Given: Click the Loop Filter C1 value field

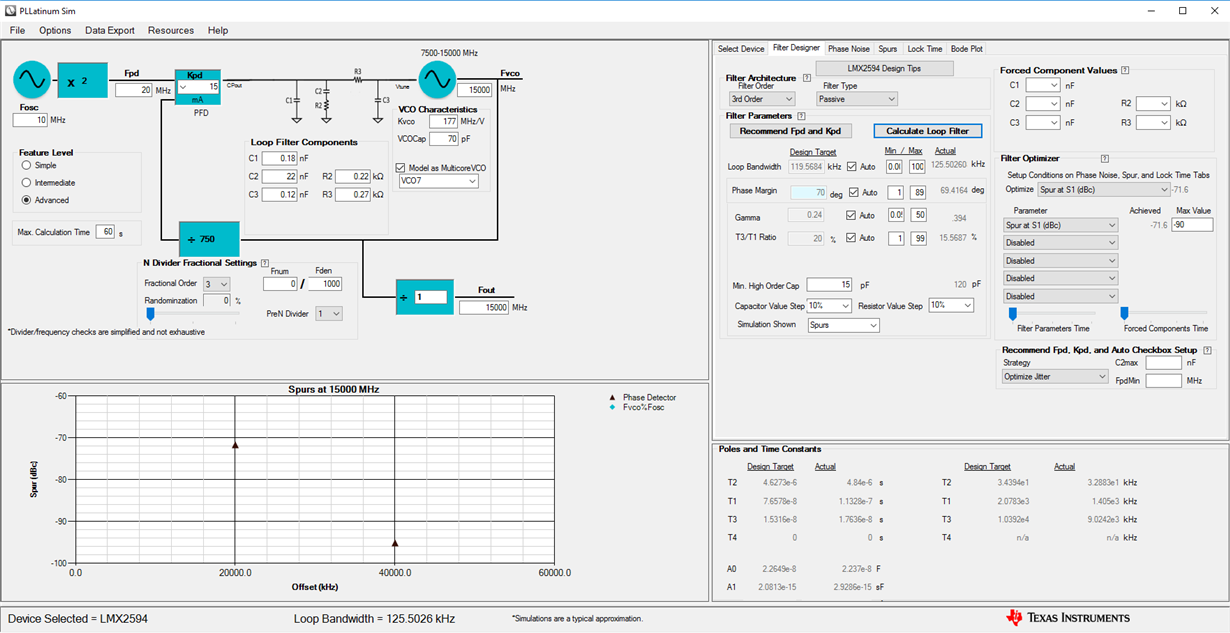Looking at the screenshot, I should (279, 158).
